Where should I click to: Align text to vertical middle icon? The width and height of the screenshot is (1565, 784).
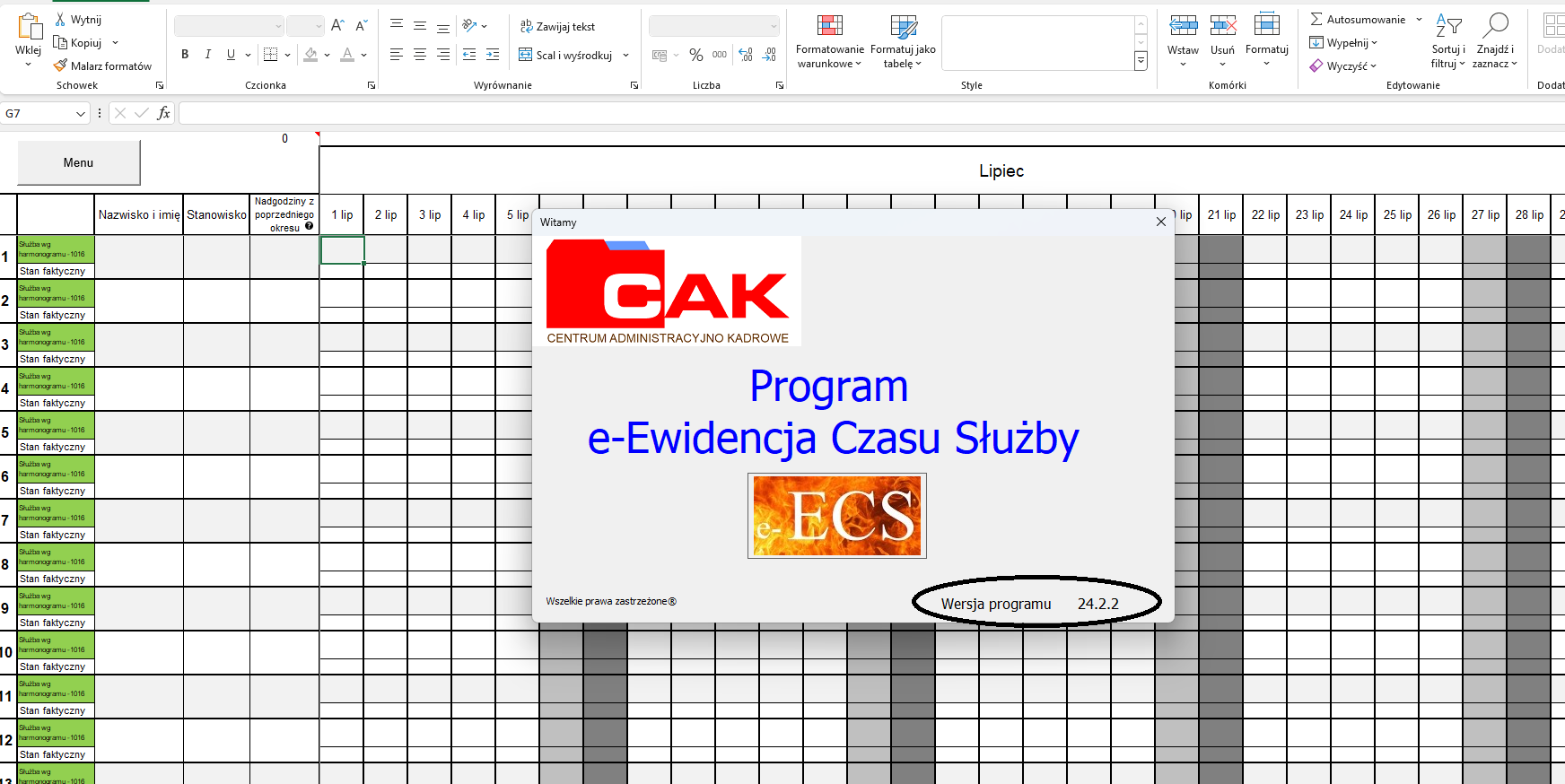coord(420,26)
